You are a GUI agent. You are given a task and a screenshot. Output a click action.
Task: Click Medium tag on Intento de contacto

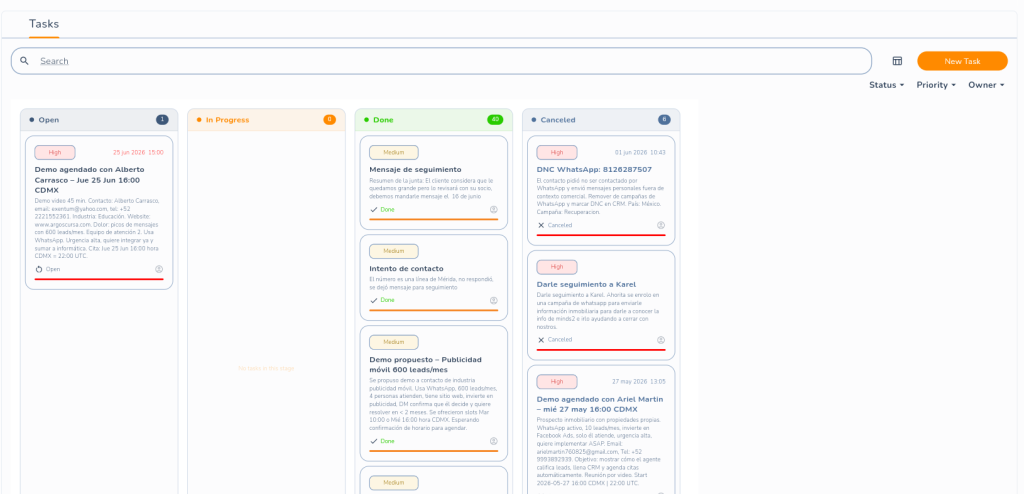click(x=394, y=251)
